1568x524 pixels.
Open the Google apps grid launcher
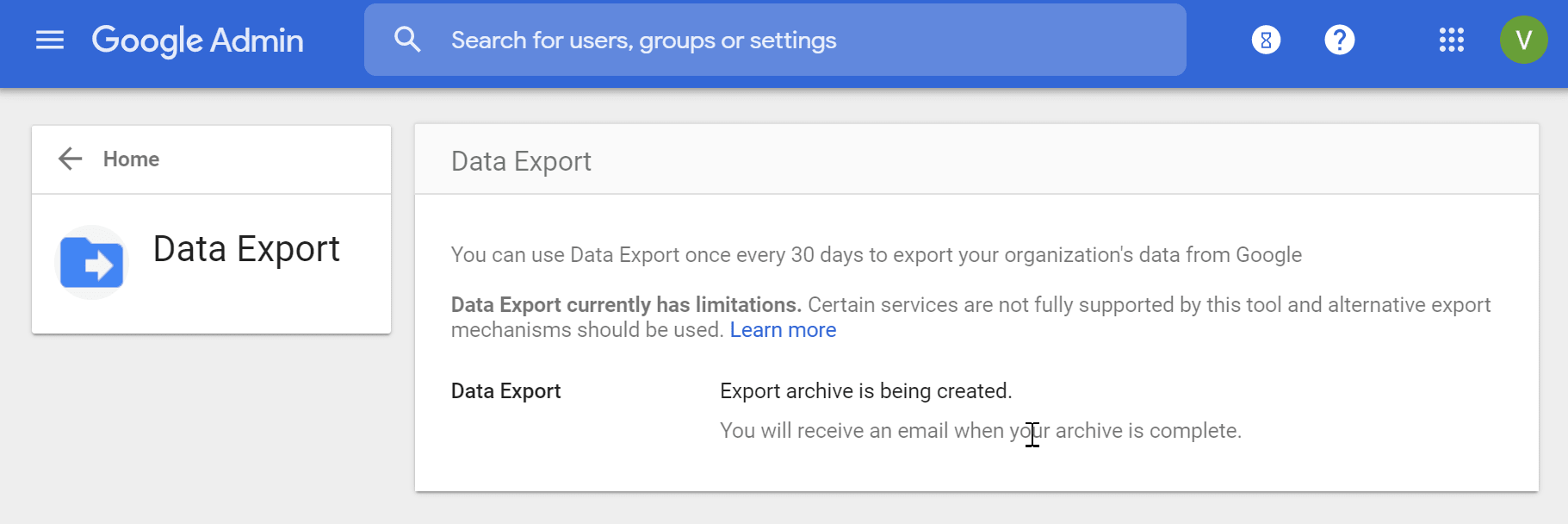[x=1451, y=40]
